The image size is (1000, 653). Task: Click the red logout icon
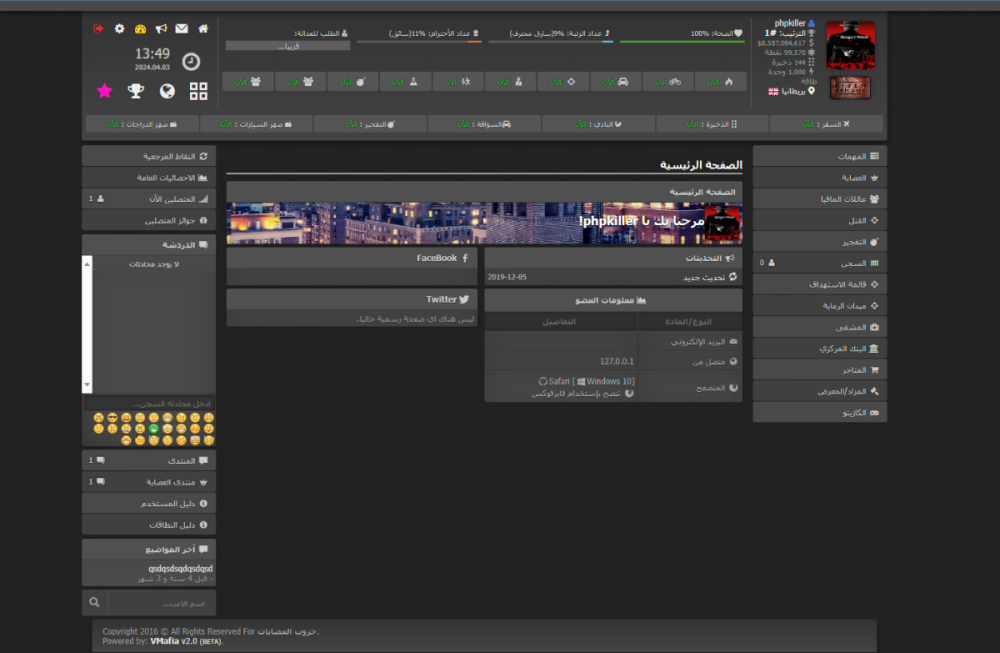click(x=98, y=29)
